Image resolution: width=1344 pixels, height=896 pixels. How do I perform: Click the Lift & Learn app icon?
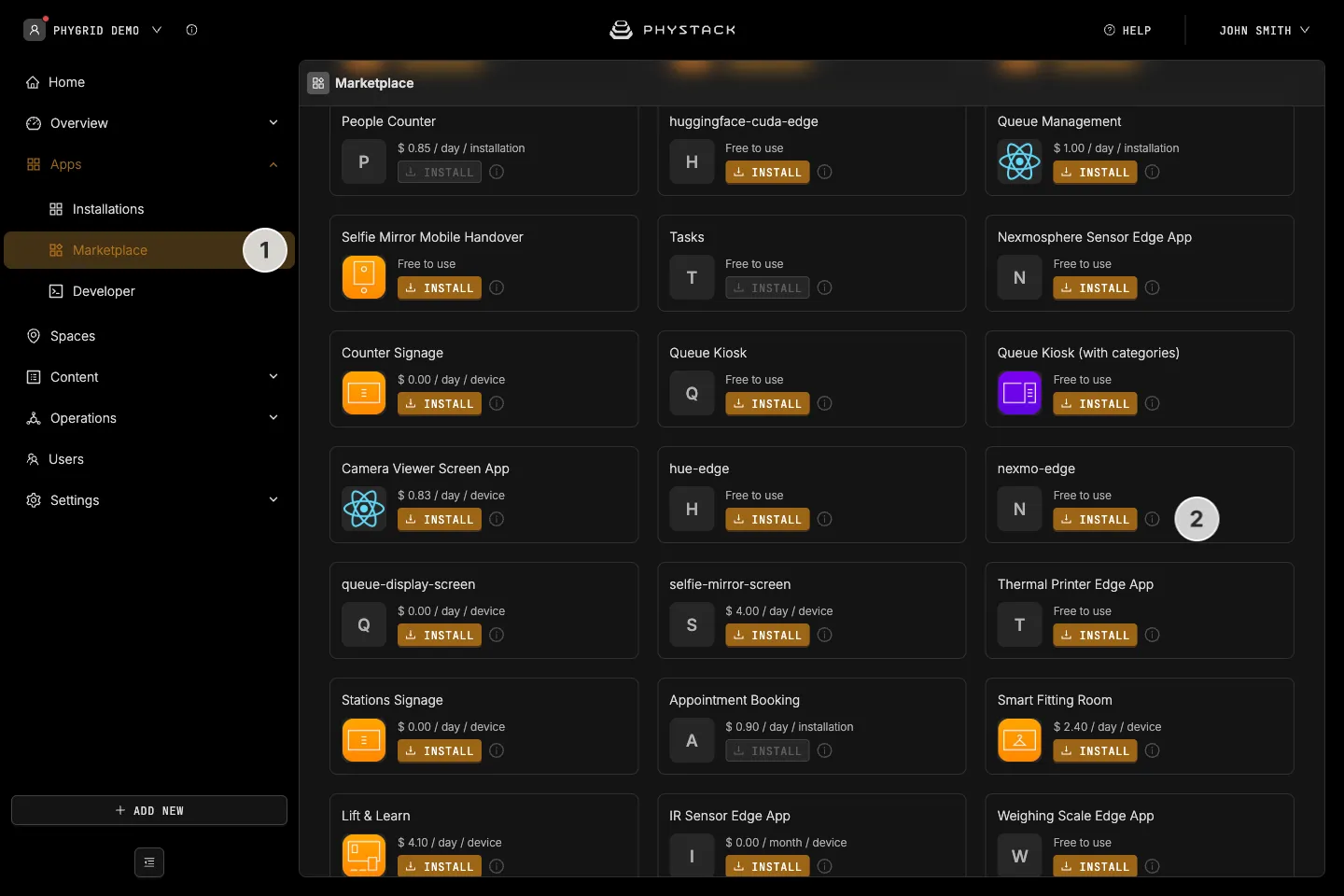(x=364, y=855)
